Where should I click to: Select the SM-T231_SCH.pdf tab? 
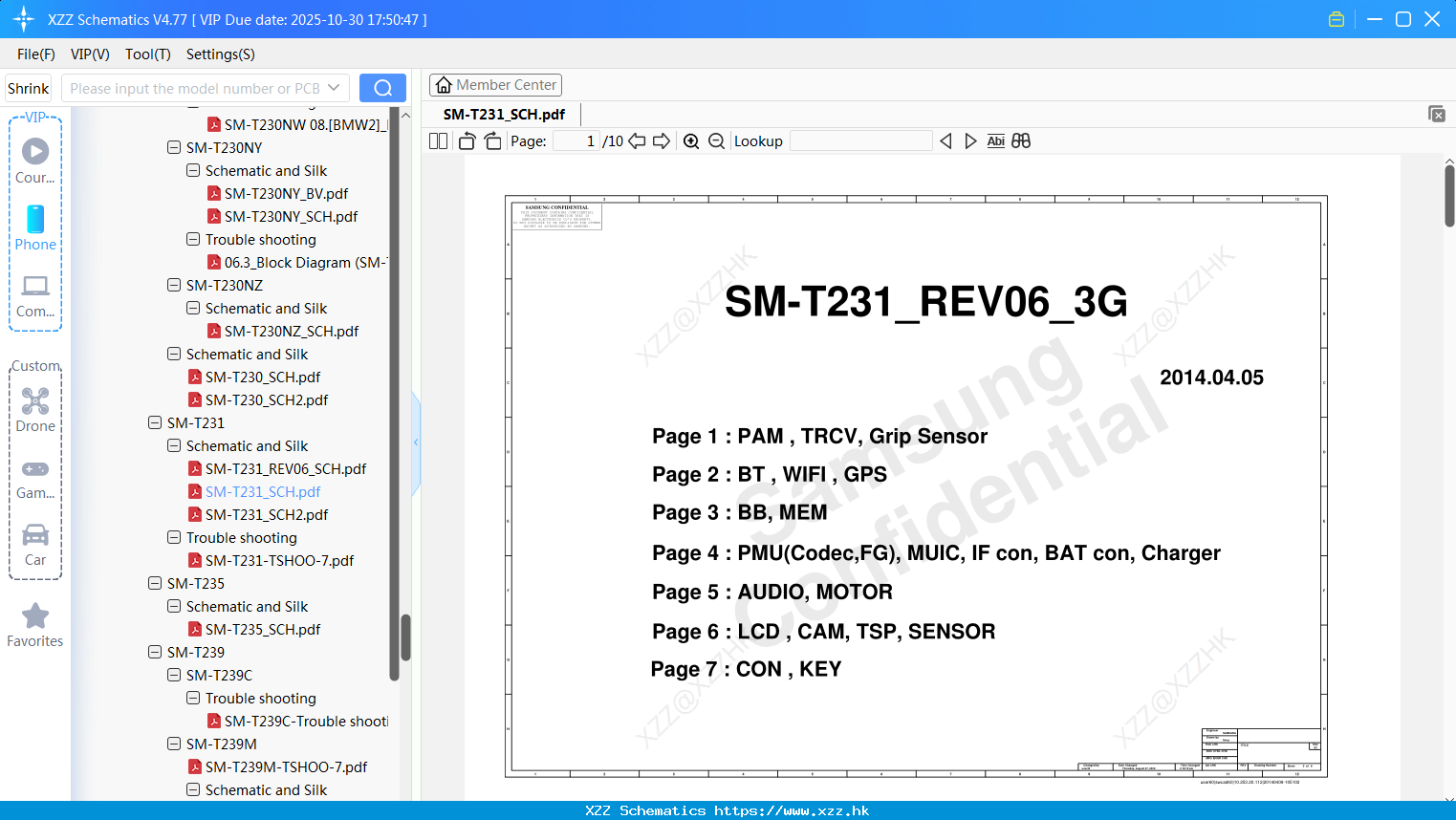[x=504, y=114]
